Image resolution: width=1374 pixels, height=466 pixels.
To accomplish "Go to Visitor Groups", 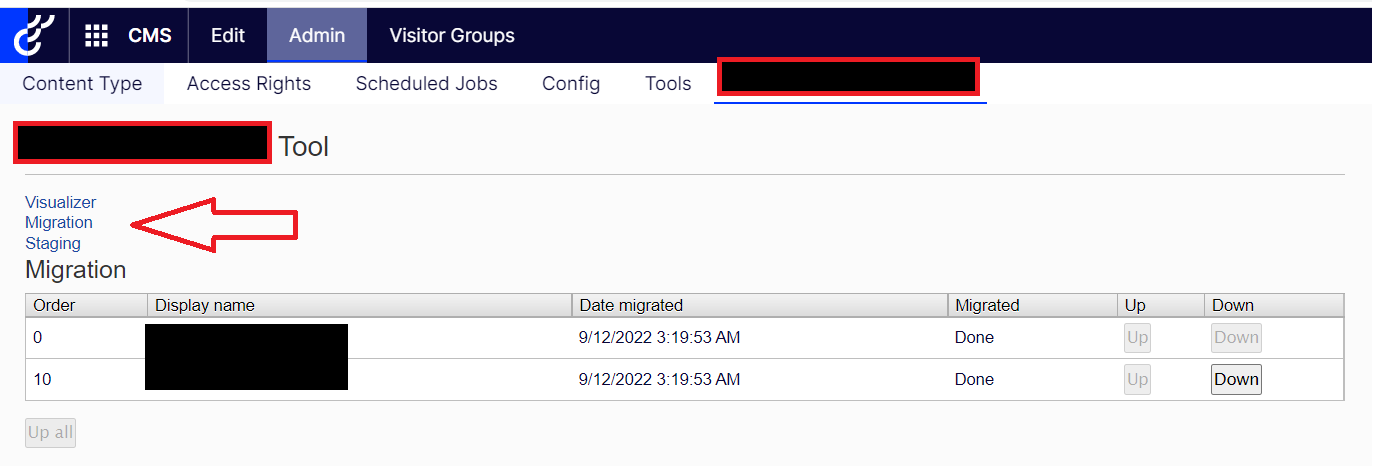I will (x=452, y=36).
